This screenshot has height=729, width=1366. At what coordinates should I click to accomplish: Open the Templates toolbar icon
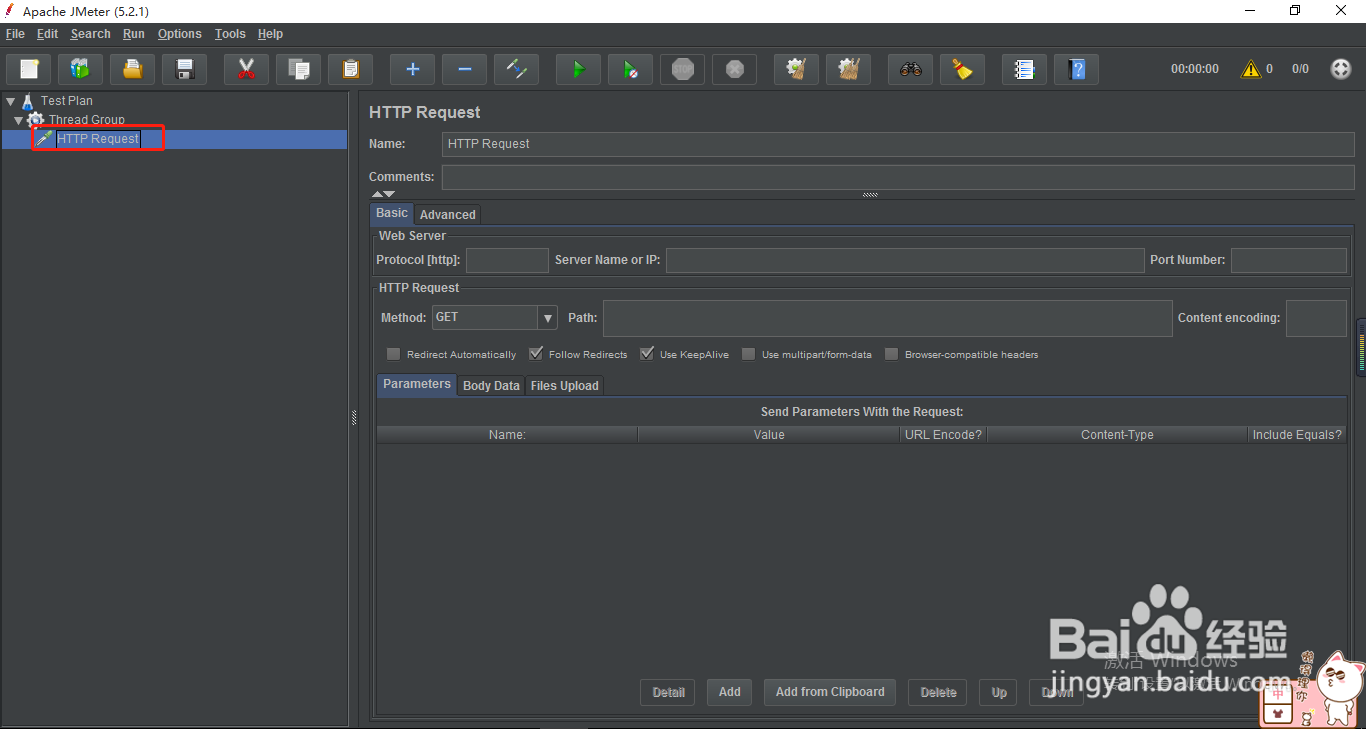point(81,69)
